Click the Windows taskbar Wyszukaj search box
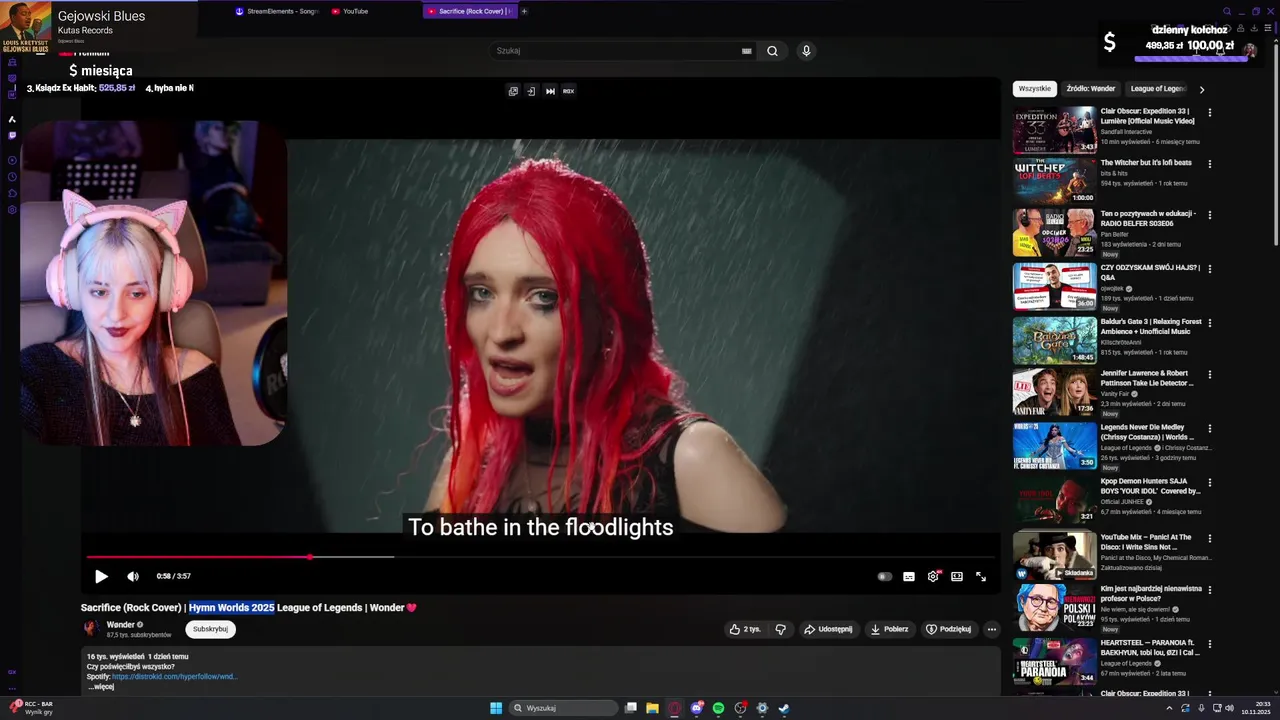Screen dimensions: 1280x720 tap(561, 708)
